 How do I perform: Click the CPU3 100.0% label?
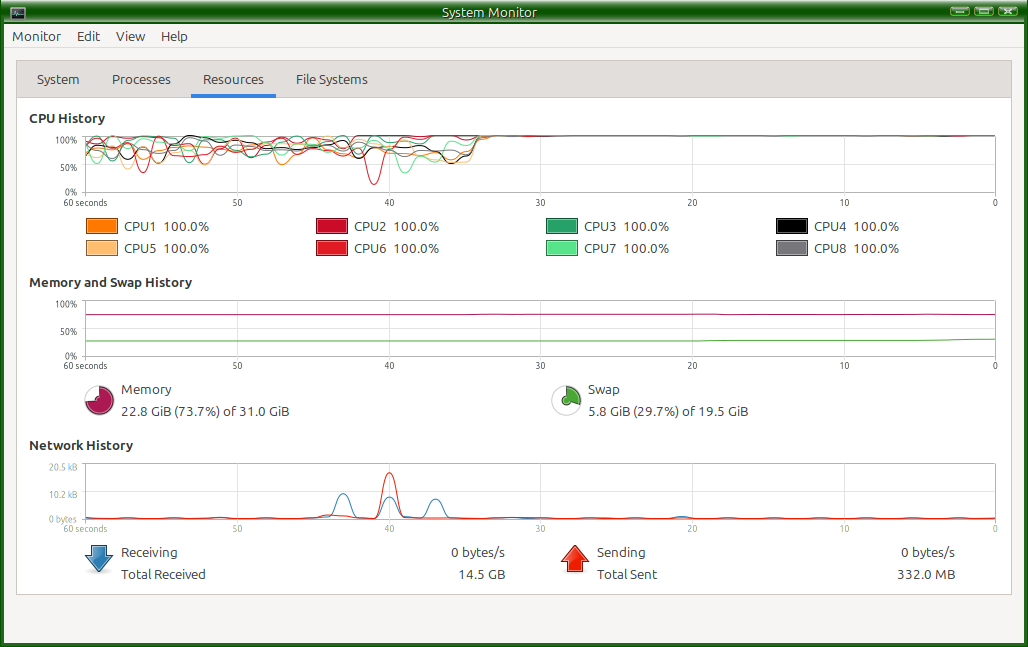[627, 227]
